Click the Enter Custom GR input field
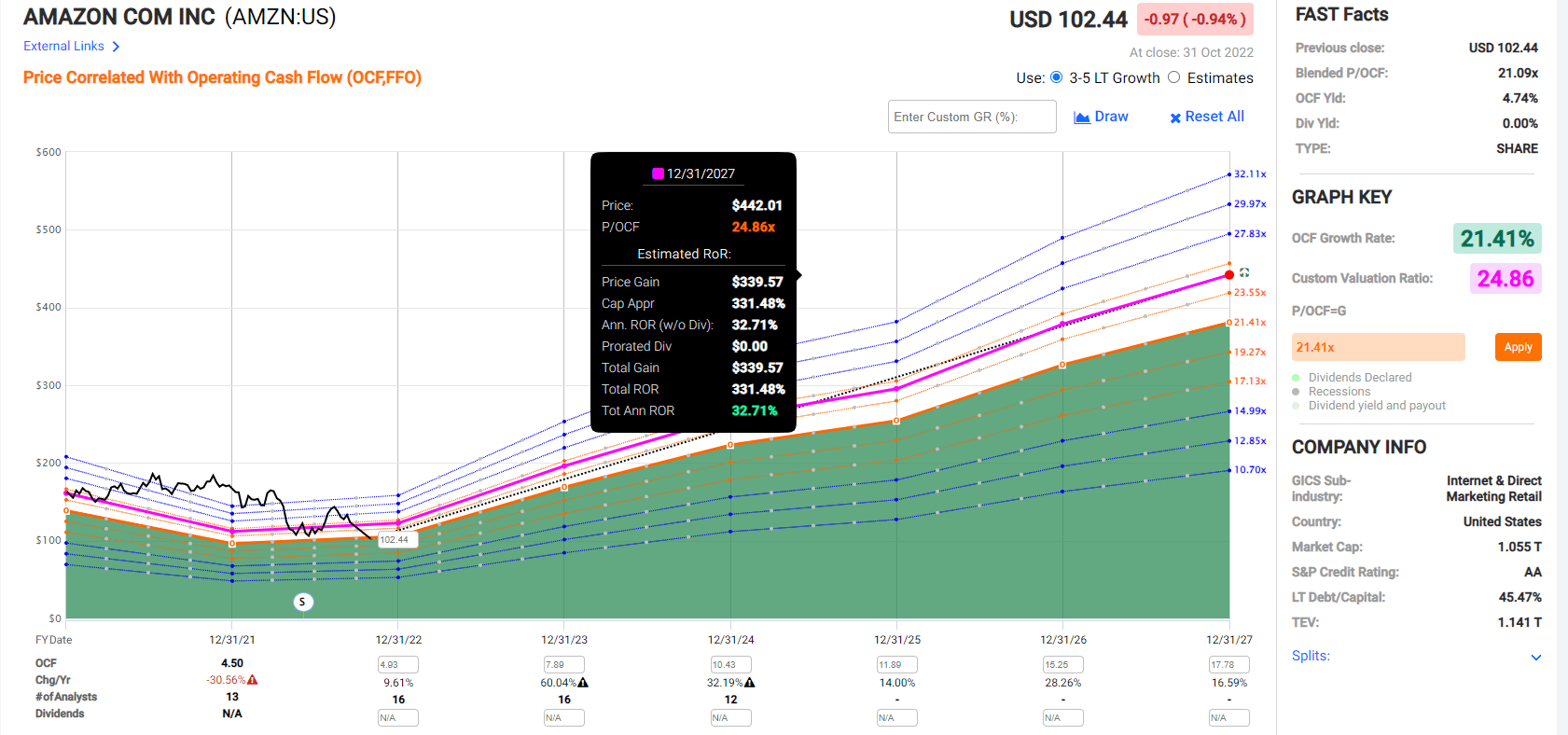This screenshot has width=1568, height=735. (971, 117)
